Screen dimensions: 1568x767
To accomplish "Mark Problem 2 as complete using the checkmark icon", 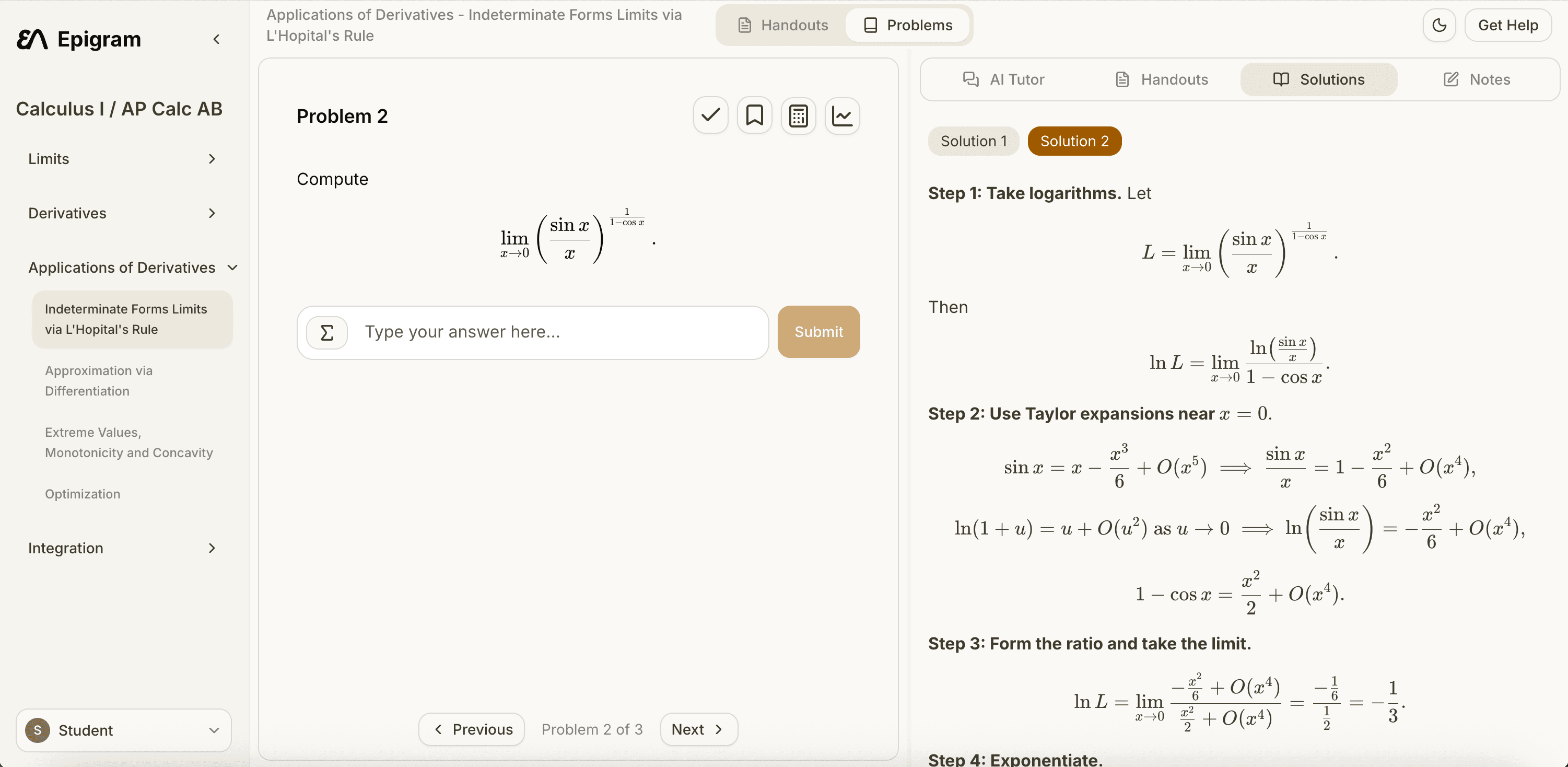I will (x=710, y=115).
